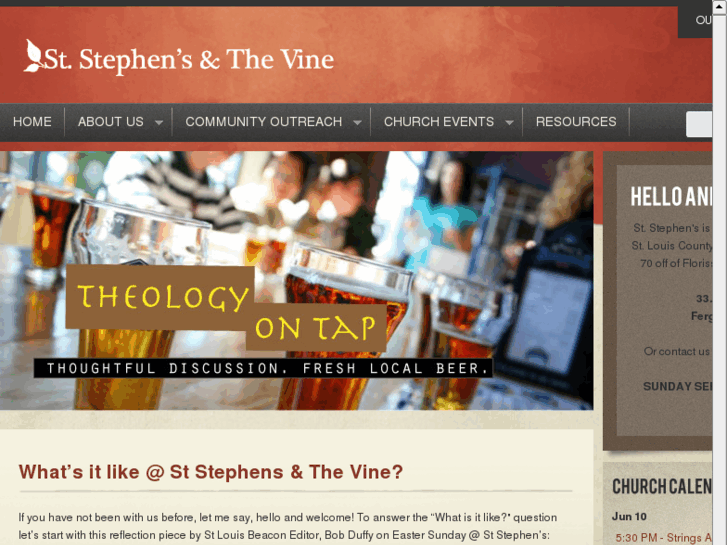Viewport: 727px width, 545px height.
Task: Open the RESOURCES menu item
Action: point(576,122)
